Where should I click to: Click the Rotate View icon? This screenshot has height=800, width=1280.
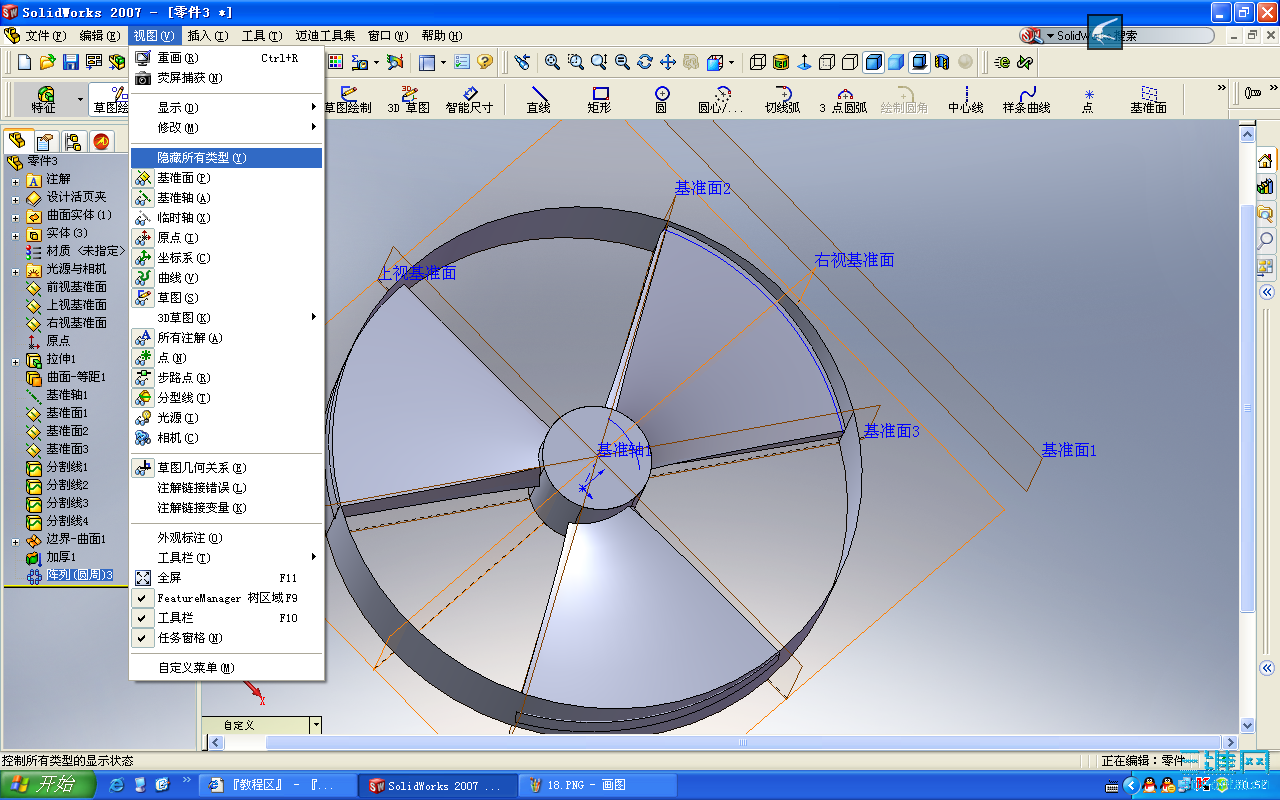click(x=645, y=62)
